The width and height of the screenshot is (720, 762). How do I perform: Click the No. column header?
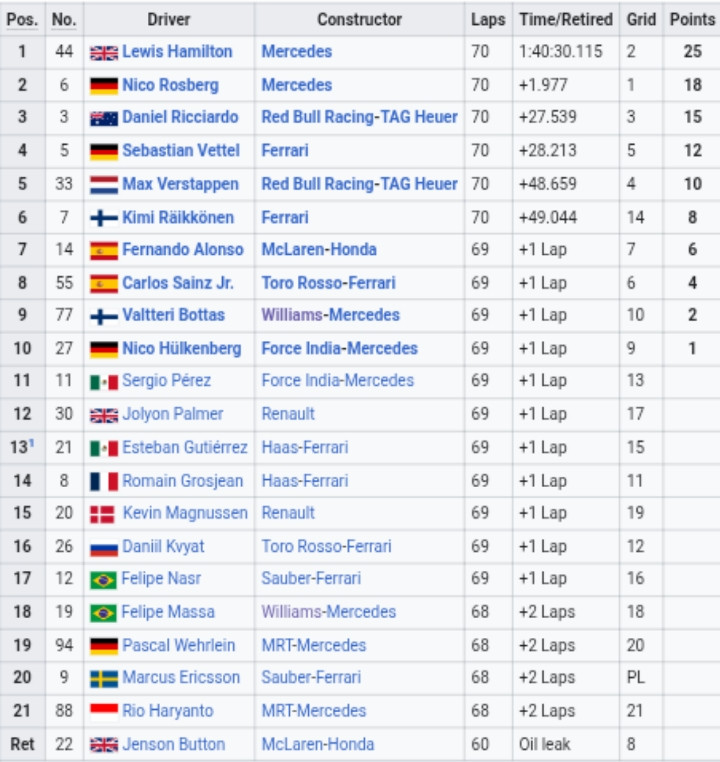point(64,19)
